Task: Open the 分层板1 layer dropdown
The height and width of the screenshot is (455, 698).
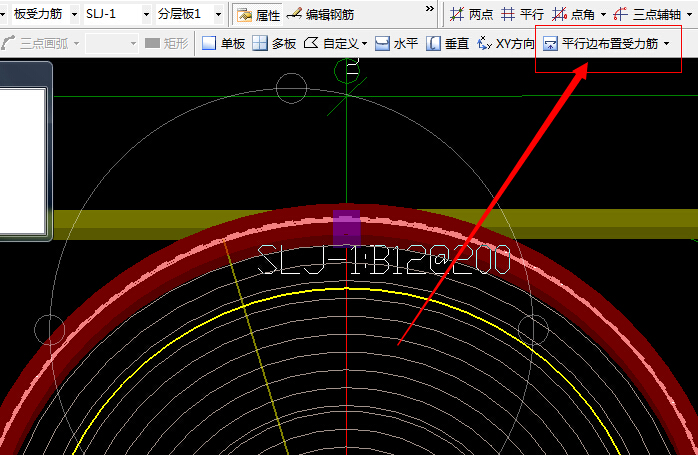Action: (218, 14)
